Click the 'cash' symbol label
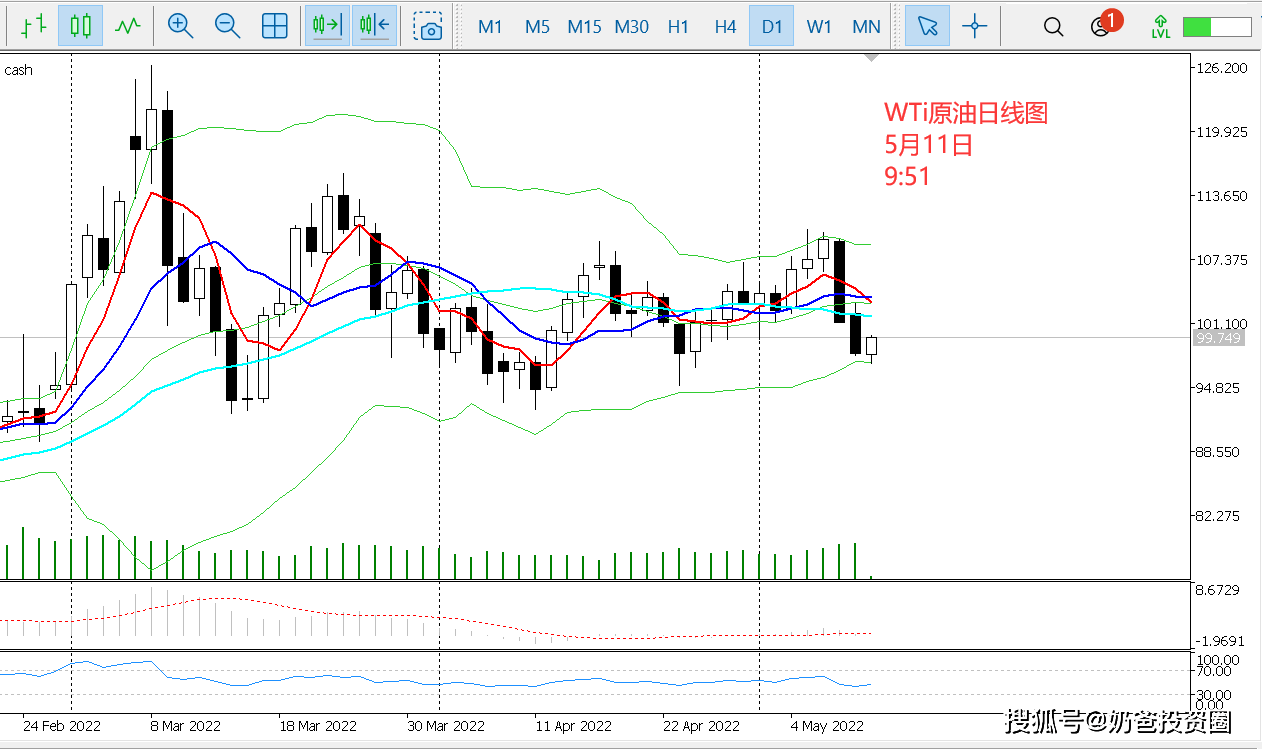Image resolution: width=1262 pixels, height=749 pixels. click(x=18, y=70)
